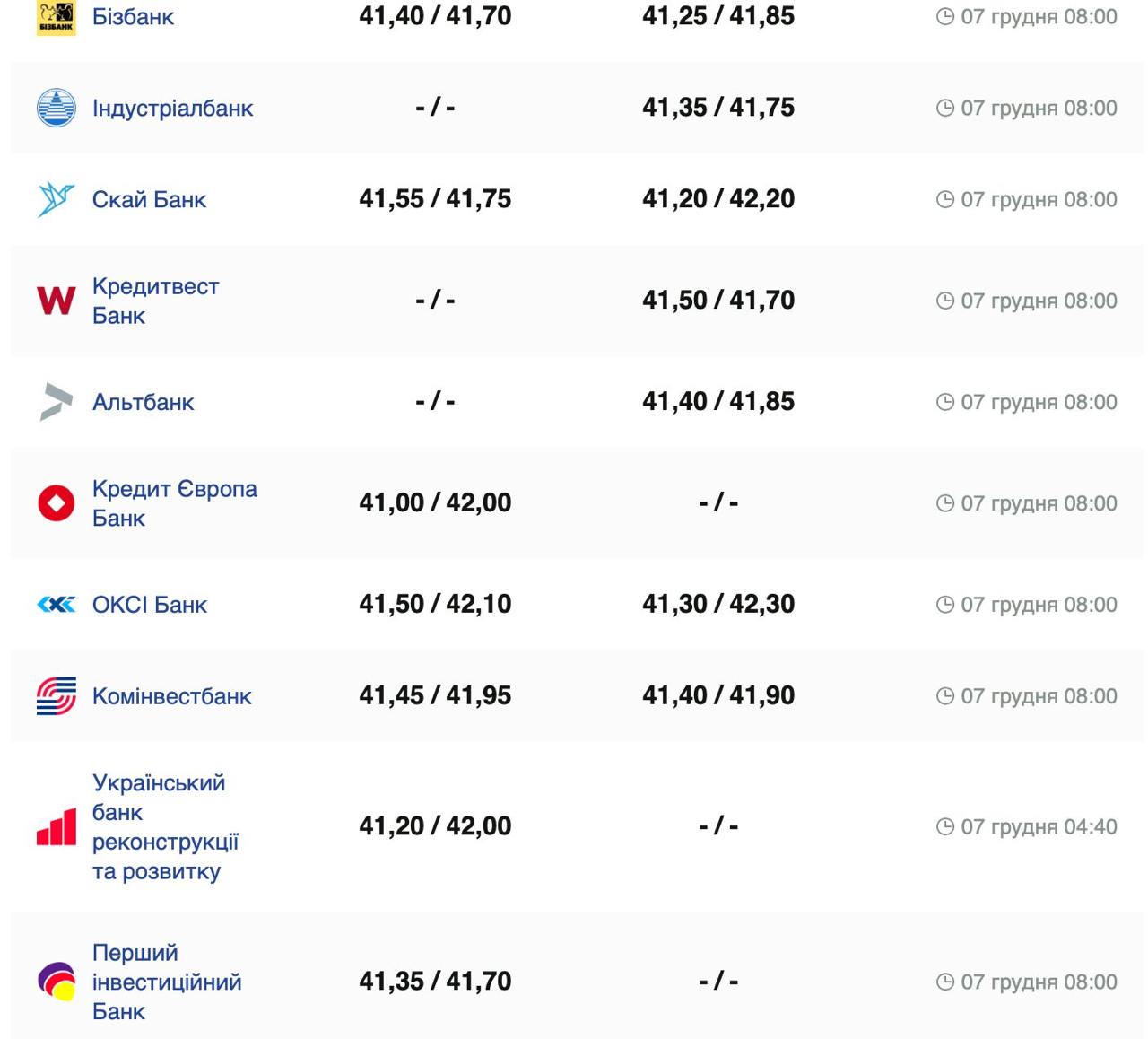The height and width of the screenshot is (1039, 1148).
Task: Click the Альтбанк arrow logo
Action: coord(56,402)
